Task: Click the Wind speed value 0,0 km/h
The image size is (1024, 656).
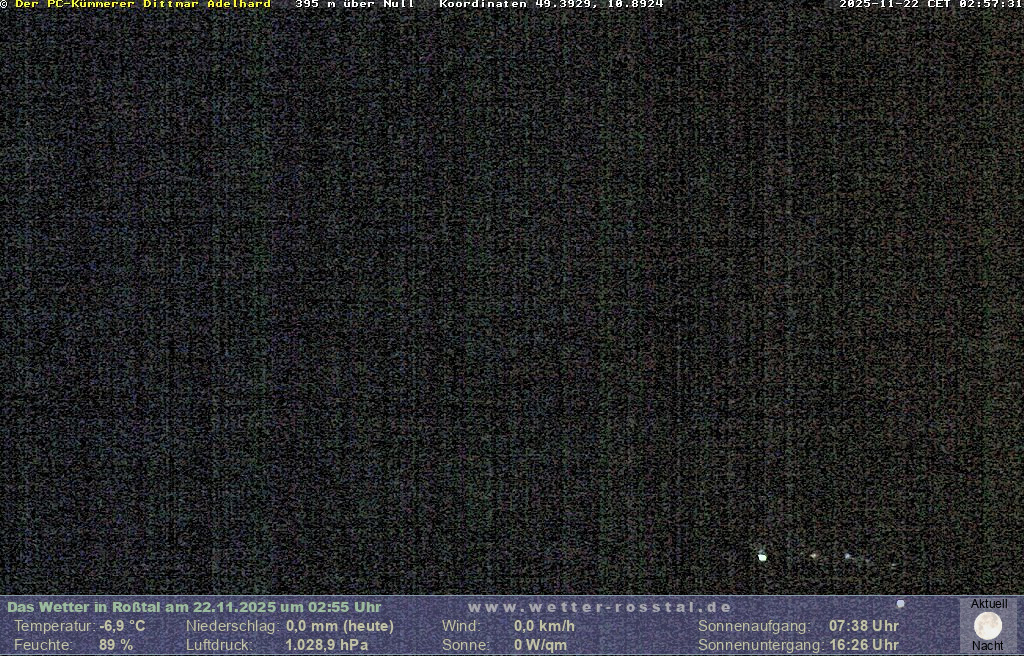Action: click(544, 626)
